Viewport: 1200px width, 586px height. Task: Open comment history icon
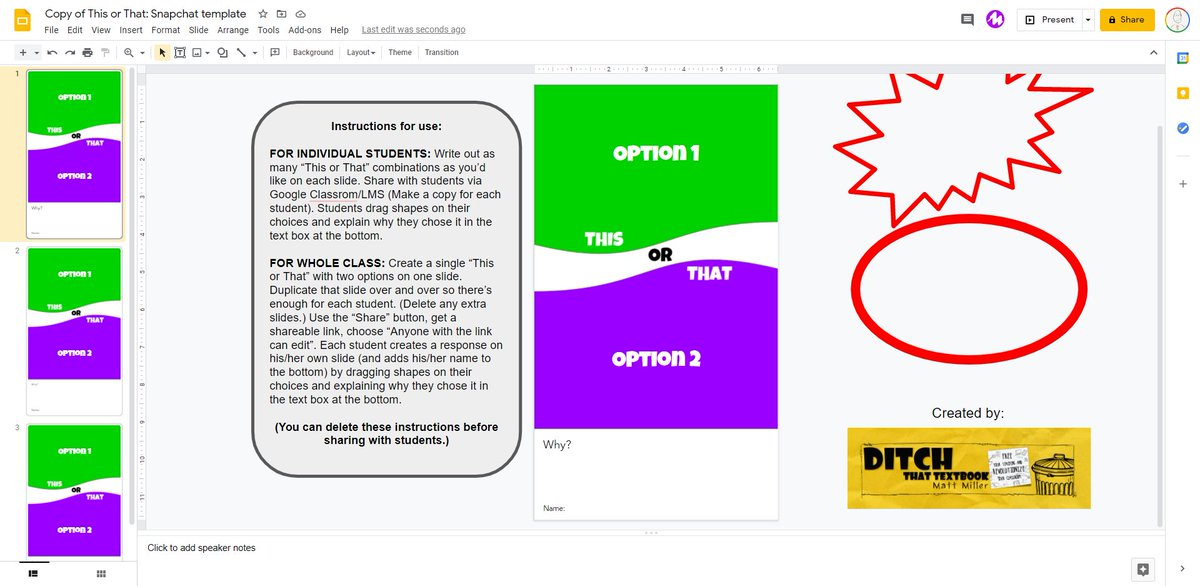(967, 19)
